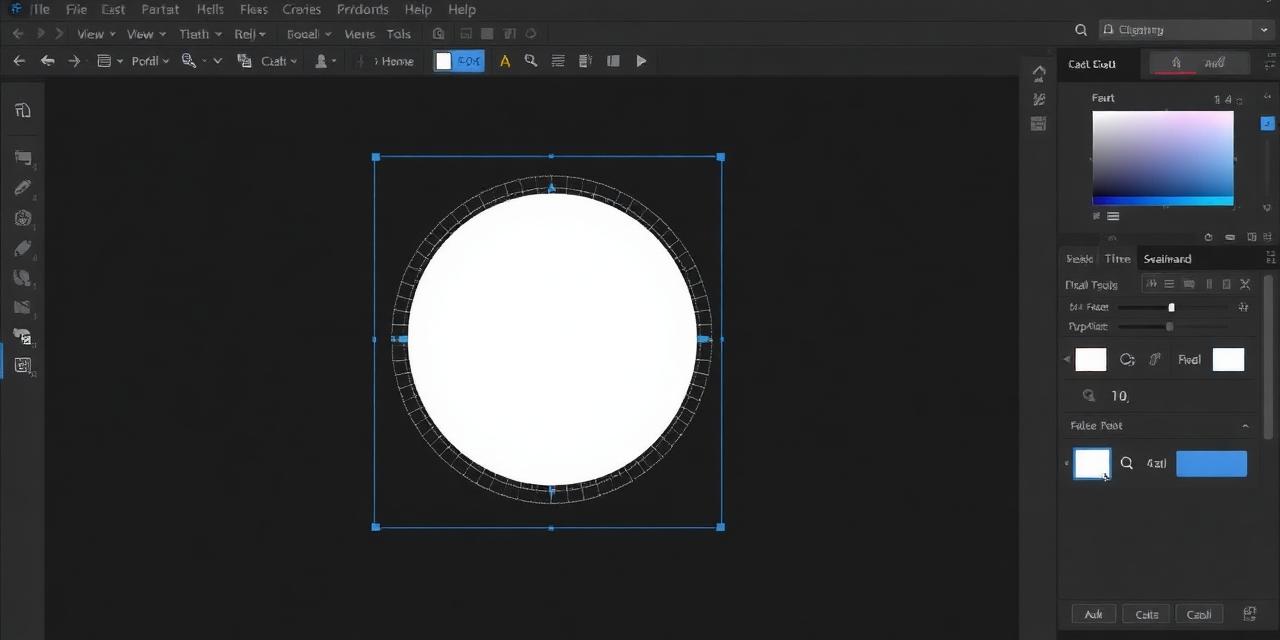Click the yellow A text icon in the toolbar

504,61
